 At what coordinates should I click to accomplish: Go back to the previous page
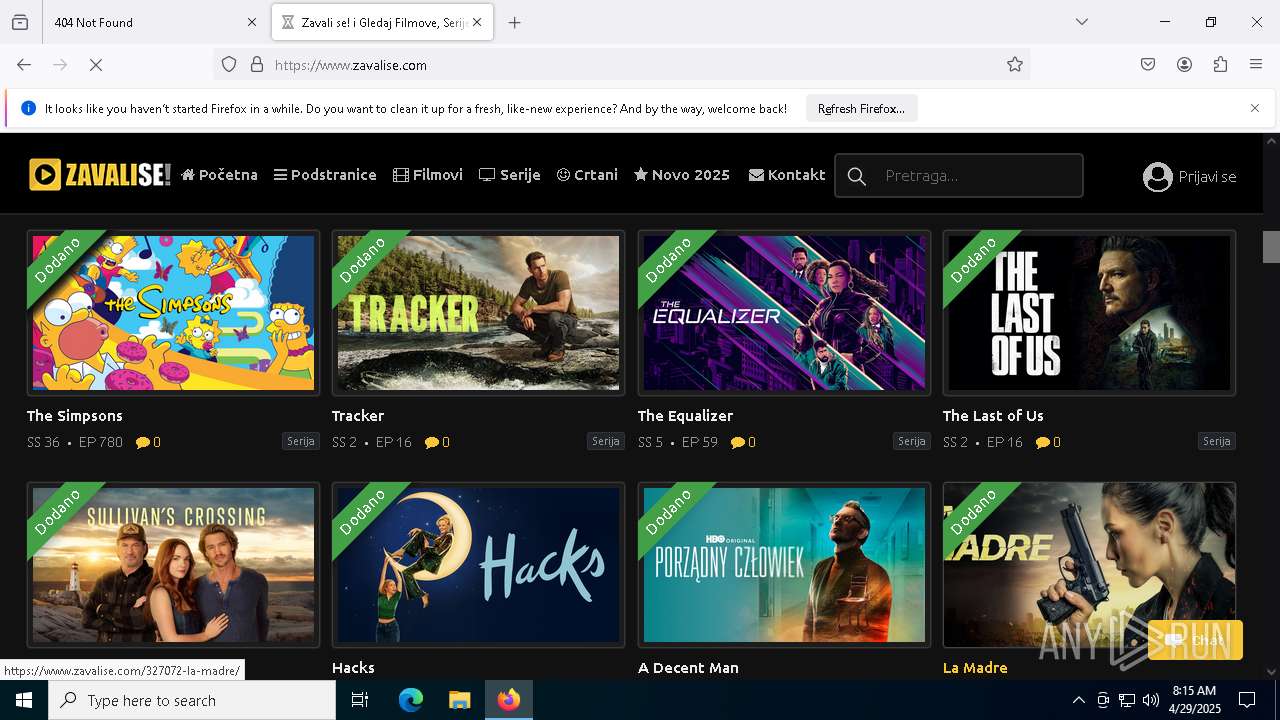[x=24, y=64]
